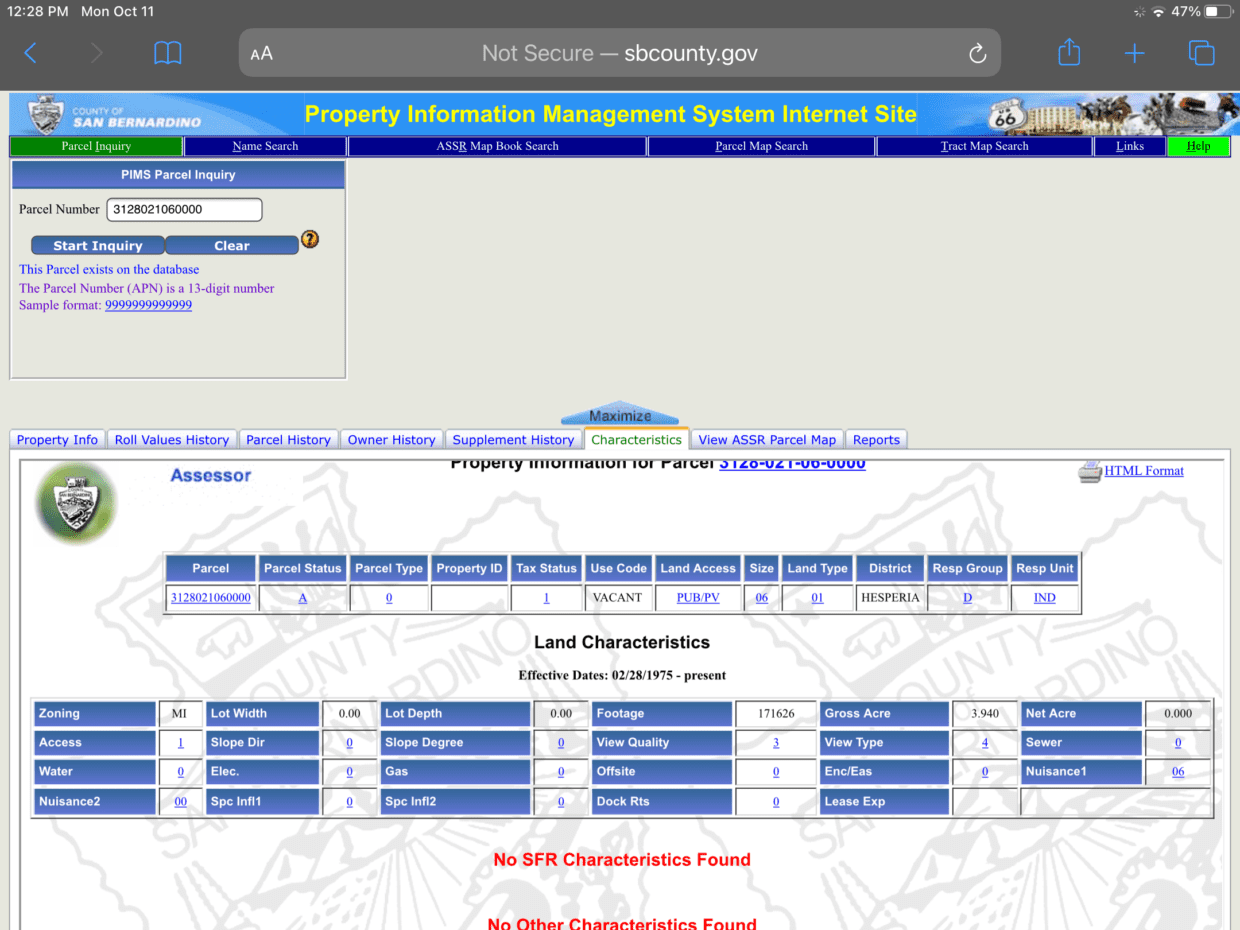This screenshot has height=930, width=1240.
Task: Click the Parcel Status value A
Action: tap(303, 598)
